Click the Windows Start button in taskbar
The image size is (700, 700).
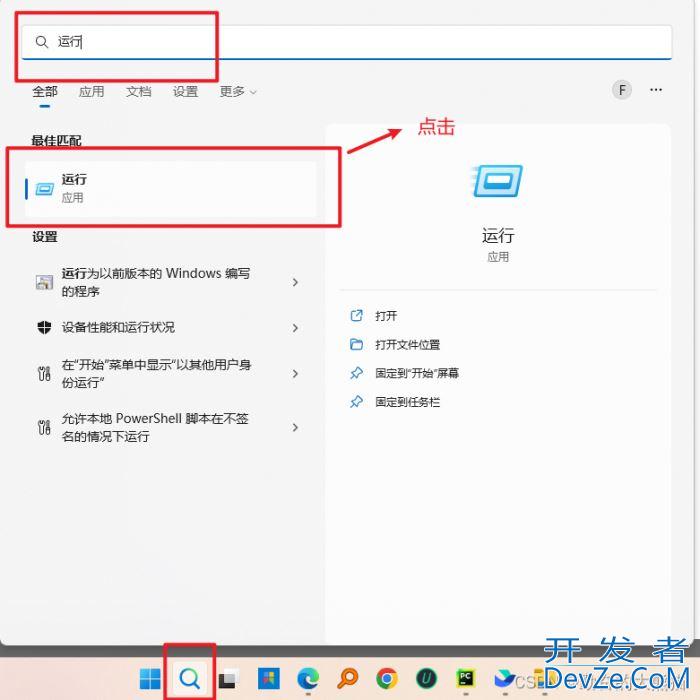pos(150,679)
